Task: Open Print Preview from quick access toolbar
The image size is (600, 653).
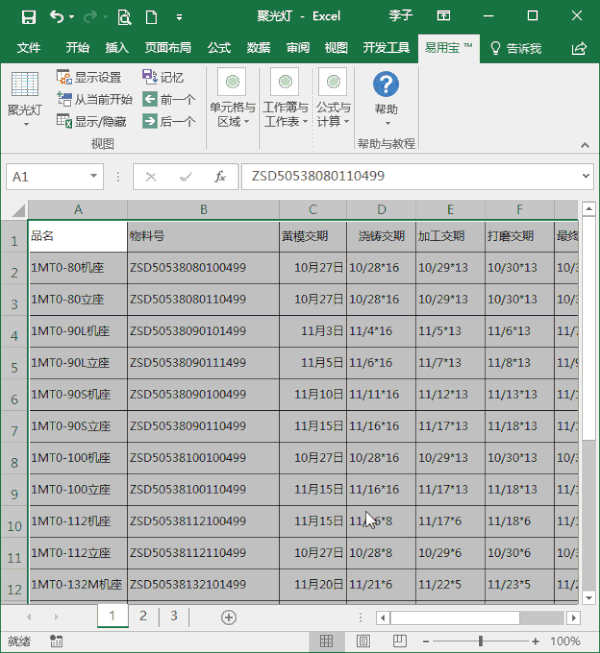Action: [124, 17]
